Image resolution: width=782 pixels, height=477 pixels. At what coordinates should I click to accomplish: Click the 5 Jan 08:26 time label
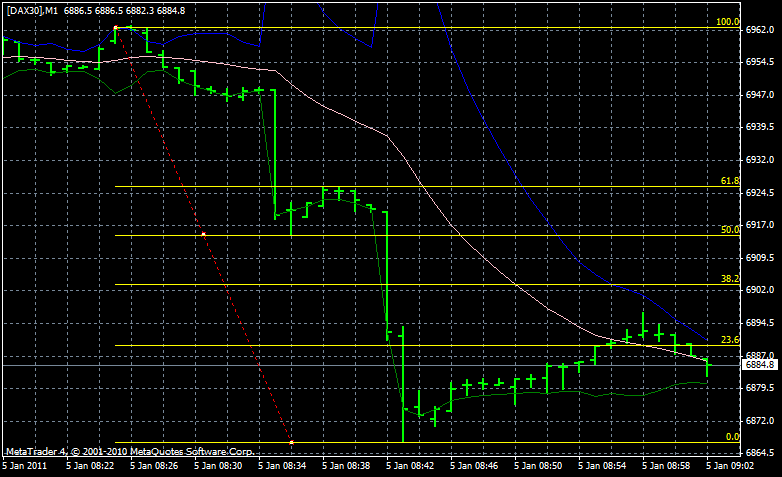(x=154, y=466)
